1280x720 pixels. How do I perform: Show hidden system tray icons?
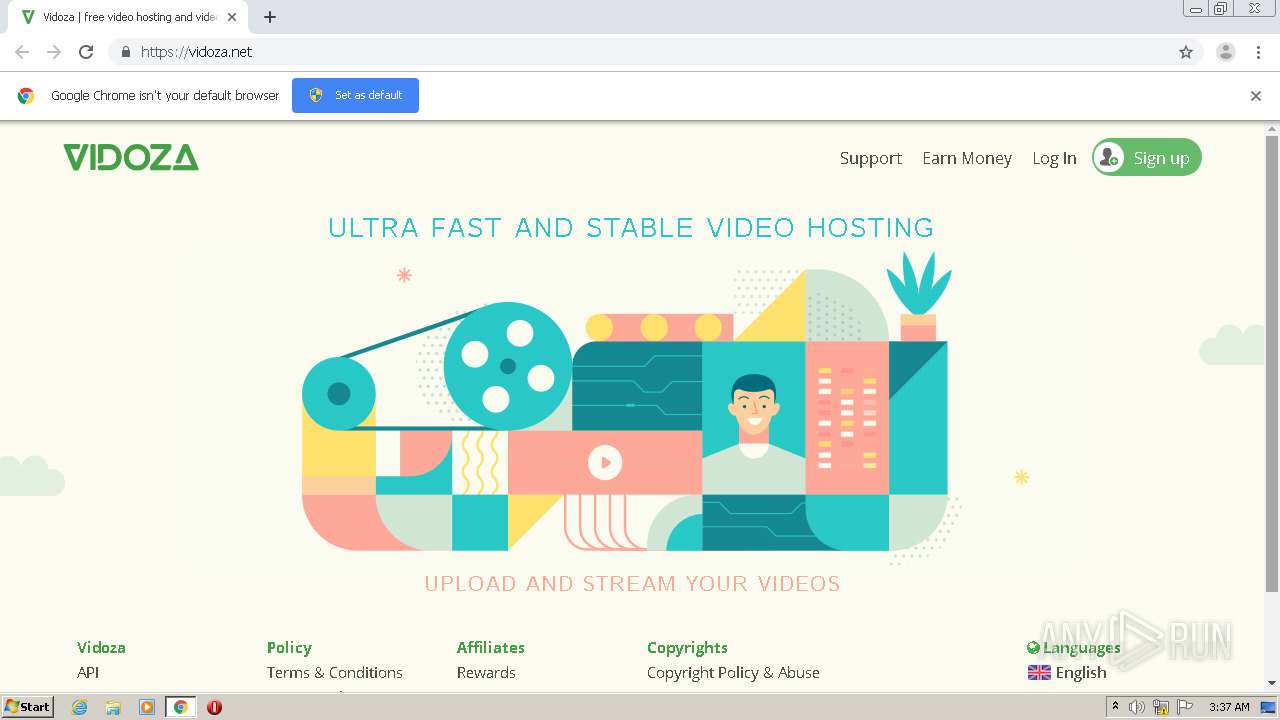click(x=1115, y=707)
